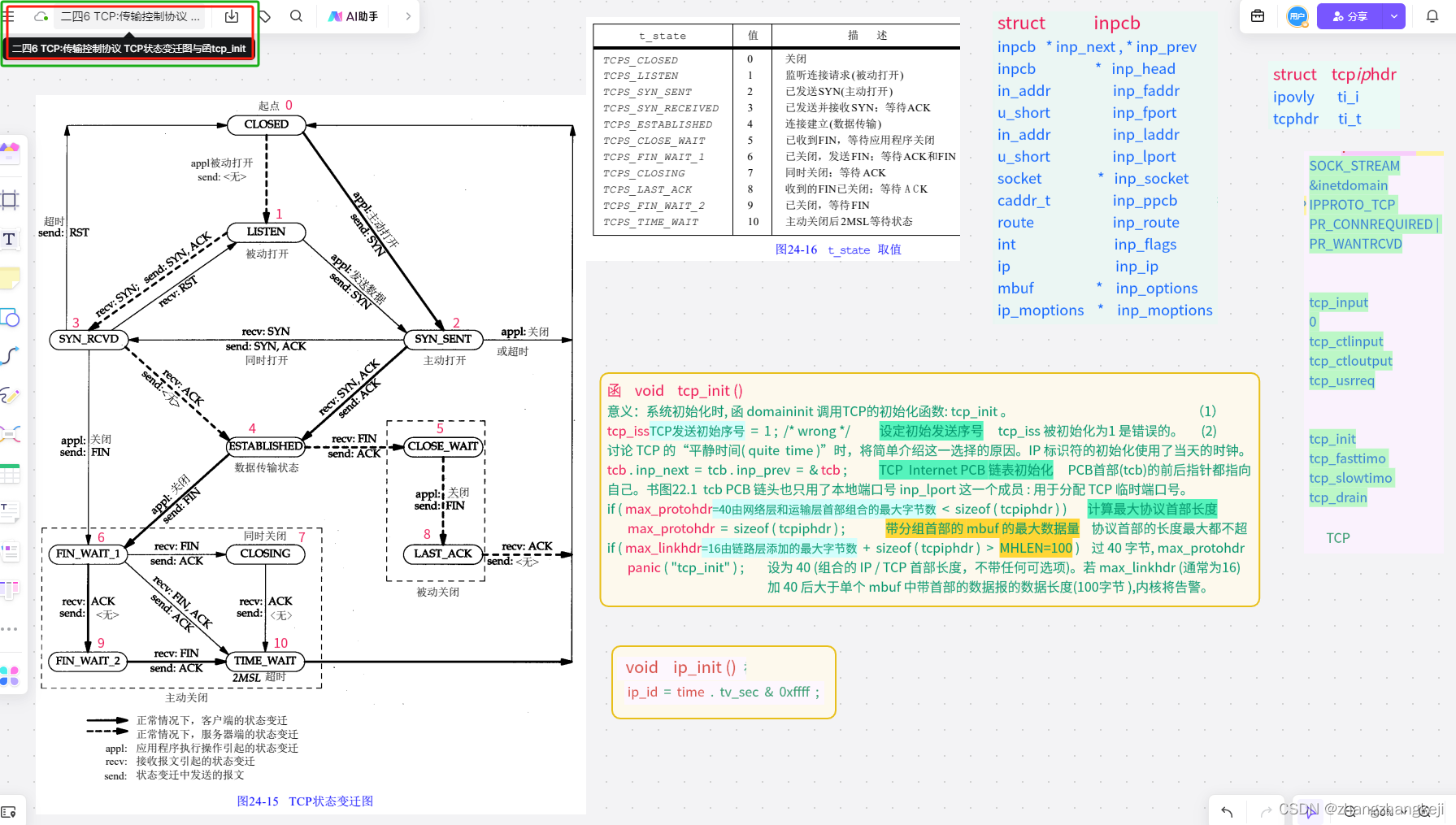Image resolution: width=1456 pixels, height=825 pixels.
Task: Click the CLOSING state node
Action: click(x=266, y=554)
